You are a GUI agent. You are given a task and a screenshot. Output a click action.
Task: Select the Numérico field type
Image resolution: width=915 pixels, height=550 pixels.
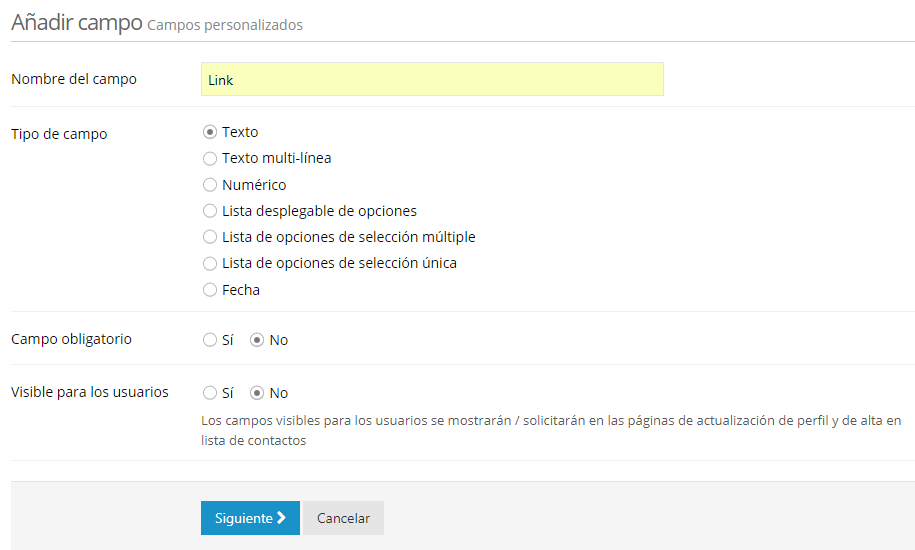210,185
